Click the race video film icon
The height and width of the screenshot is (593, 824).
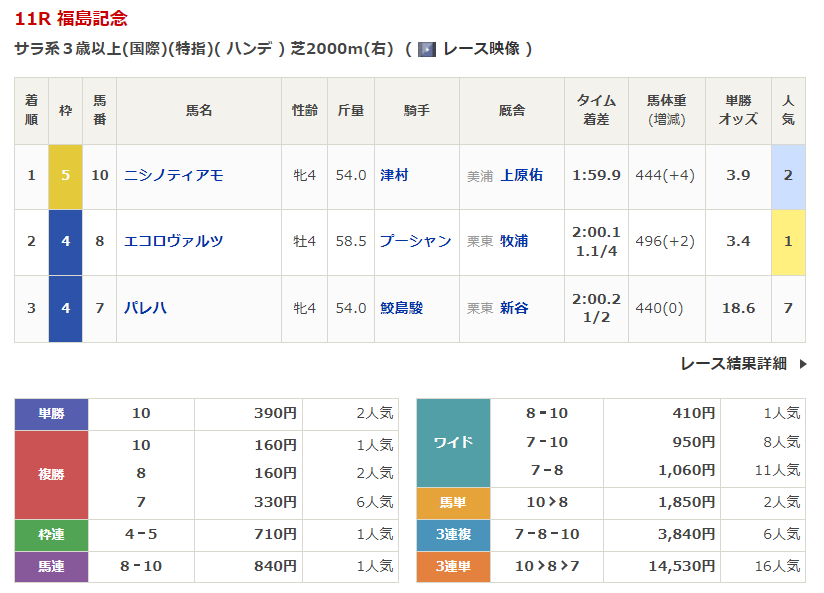tap(427, 49)
